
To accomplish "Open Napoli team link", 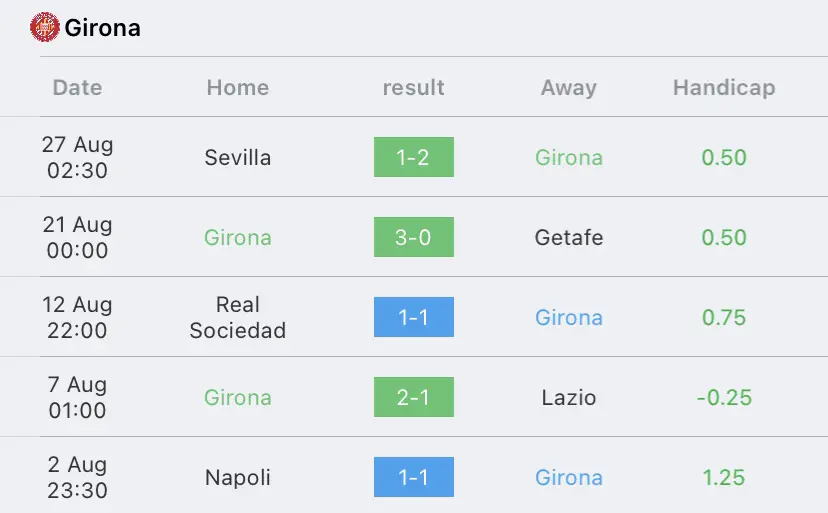I will [x=238, y=477].
